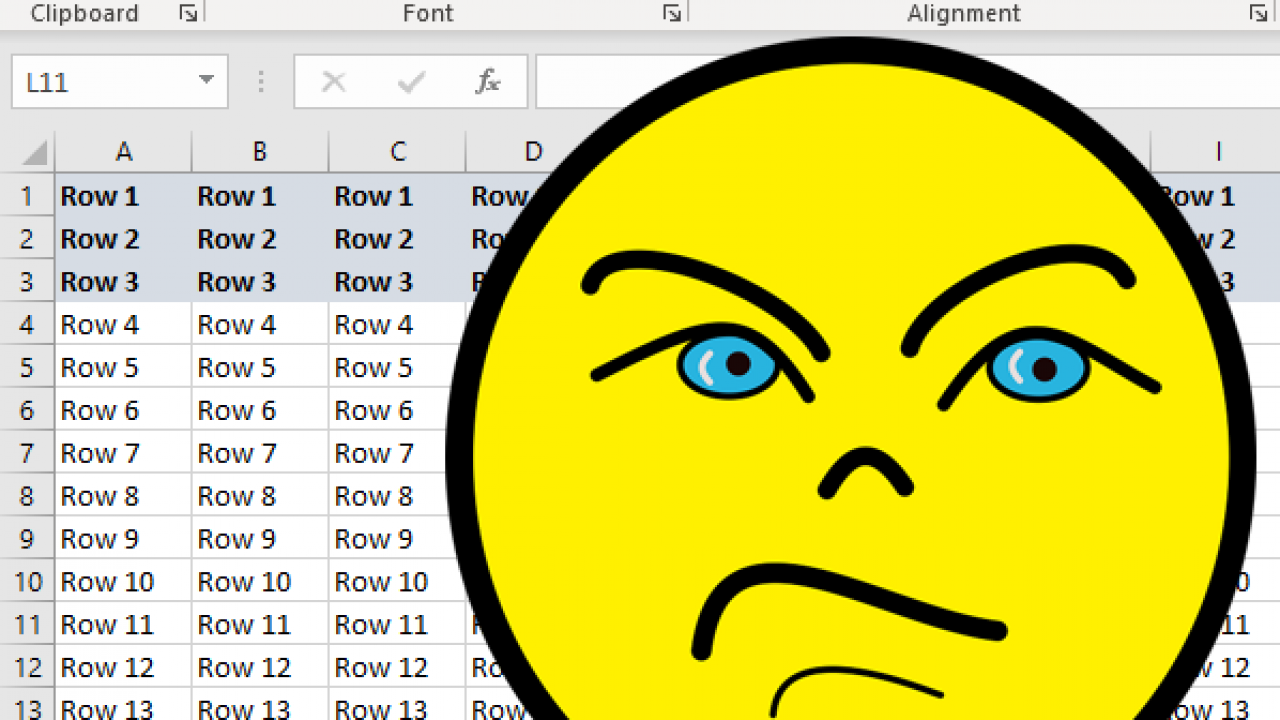Click cell B6 containing Row 6

[x=260, y=411]
